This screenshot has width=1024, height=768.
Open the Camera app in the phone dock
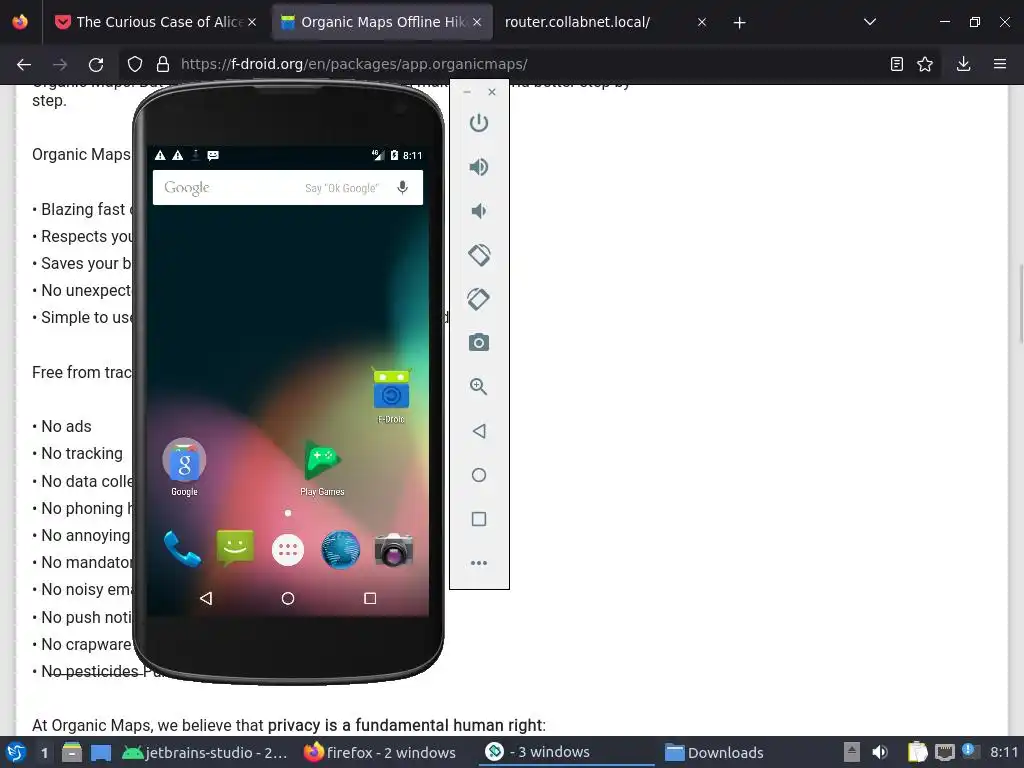pyautogui.click(x=394, y=550)
